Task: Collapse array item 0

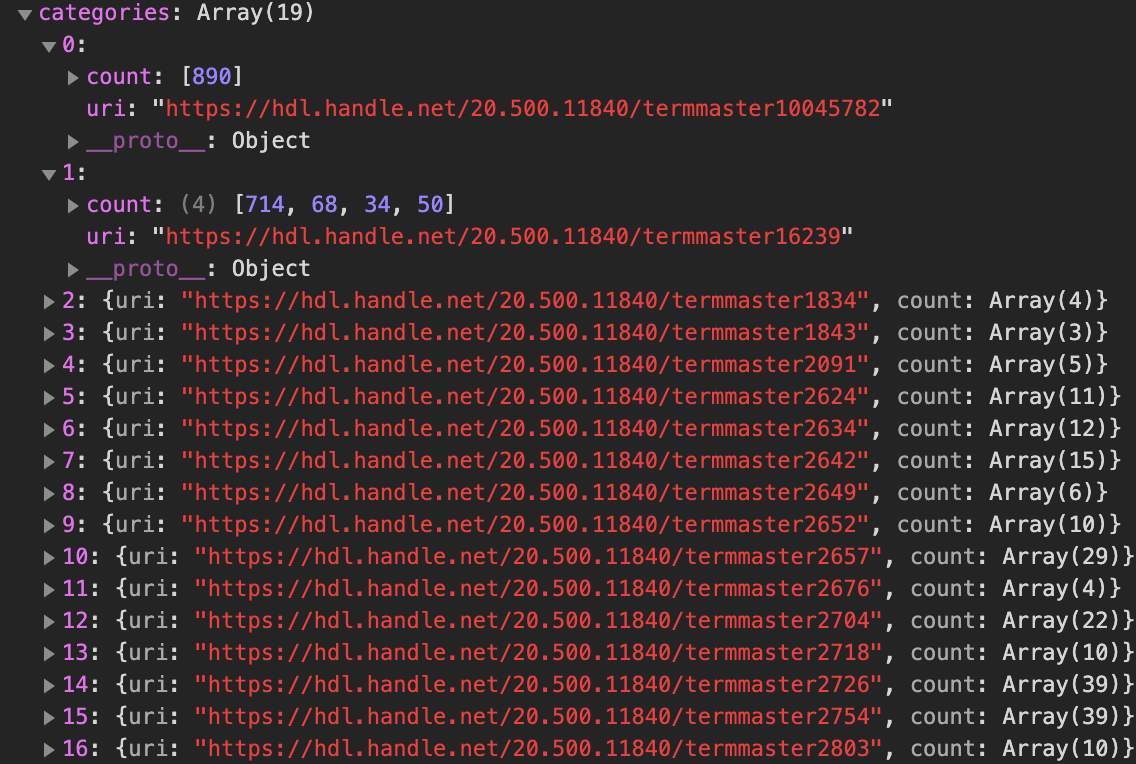Action: click(49, 47)
